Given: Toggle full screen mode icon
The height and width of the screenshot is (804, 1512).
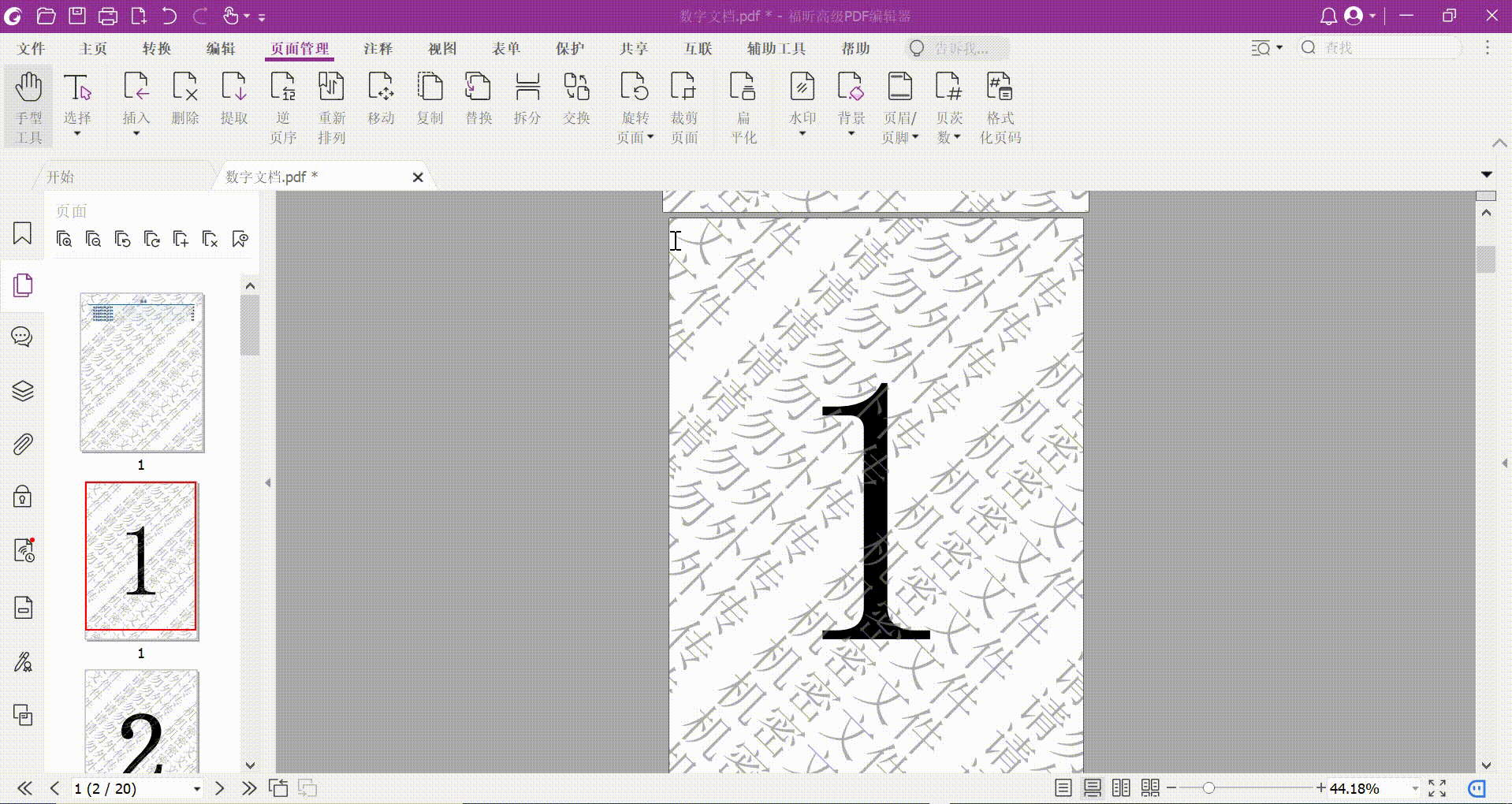Looking at the screenshot, I should pyautogui.click(x=1437, y=788).
